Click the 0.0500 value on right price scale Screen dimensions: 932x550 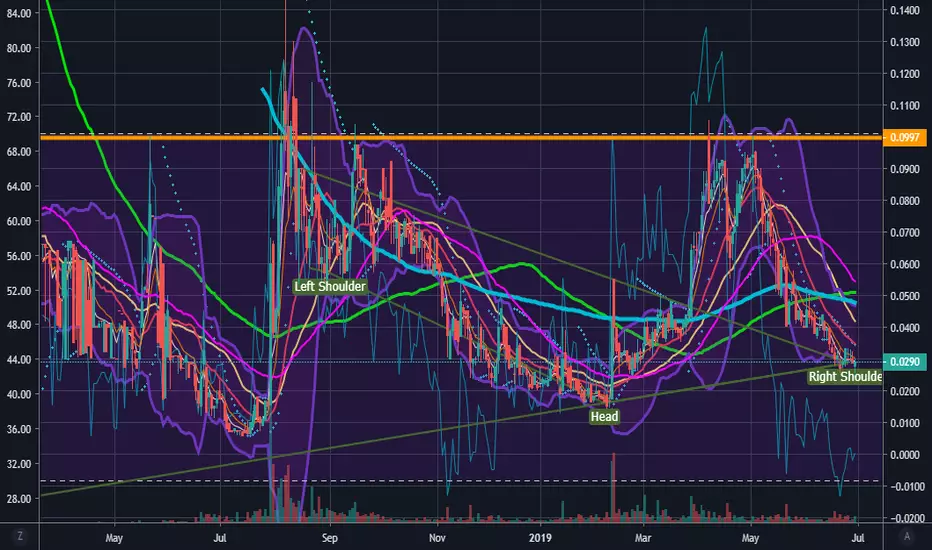[905, 296]
